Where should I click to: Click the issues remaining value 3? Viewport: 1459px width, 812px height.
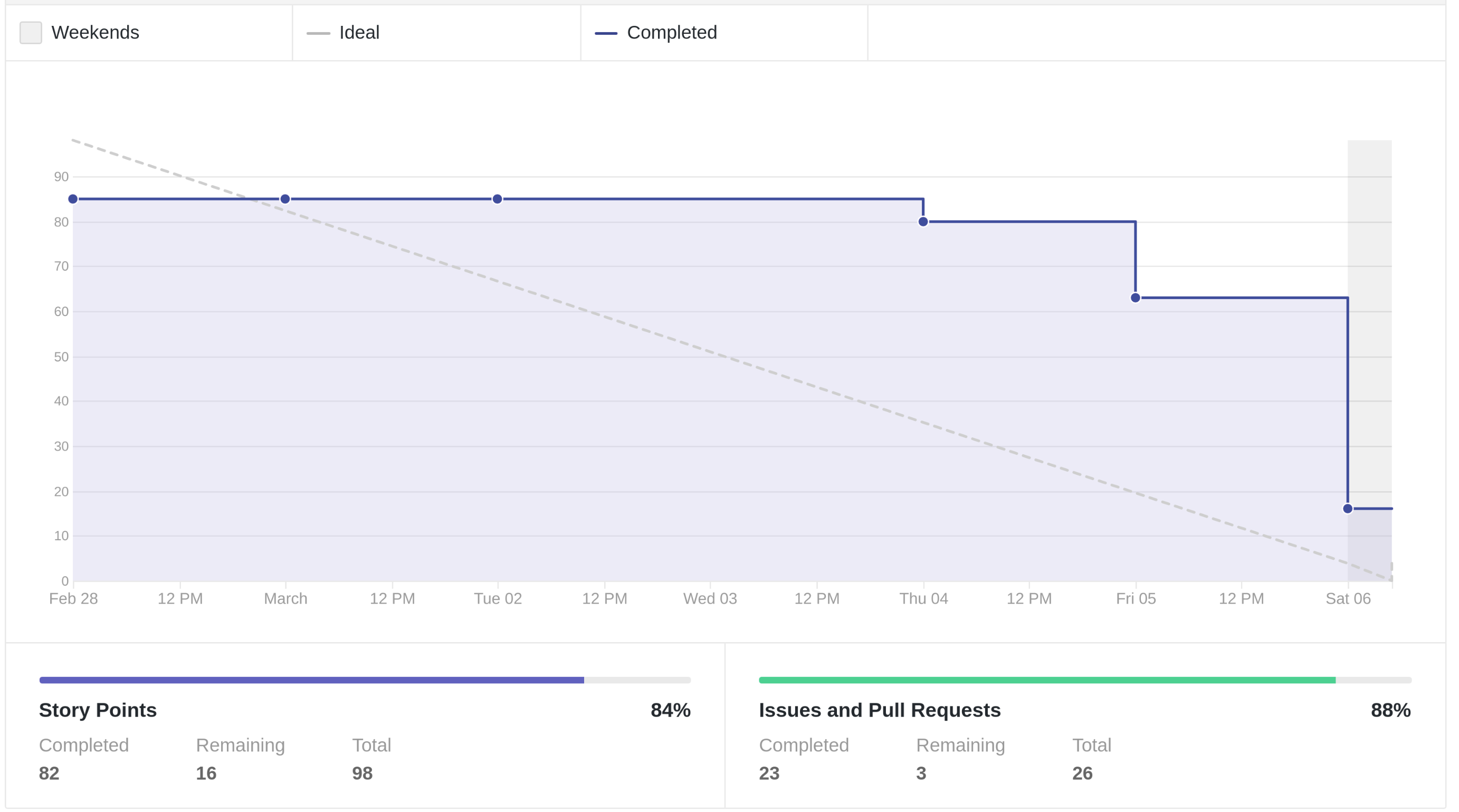click(x=921, y=773)
